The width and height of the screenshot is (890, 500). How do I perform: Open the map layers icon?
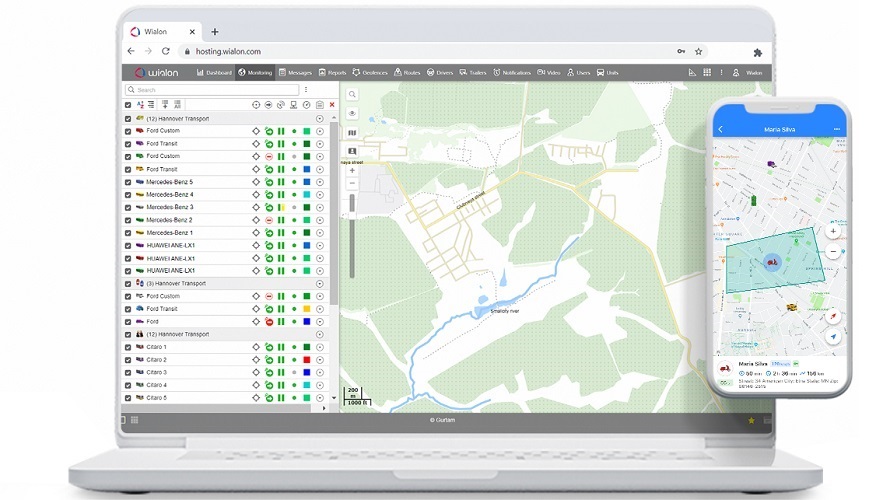click(352, 132)
